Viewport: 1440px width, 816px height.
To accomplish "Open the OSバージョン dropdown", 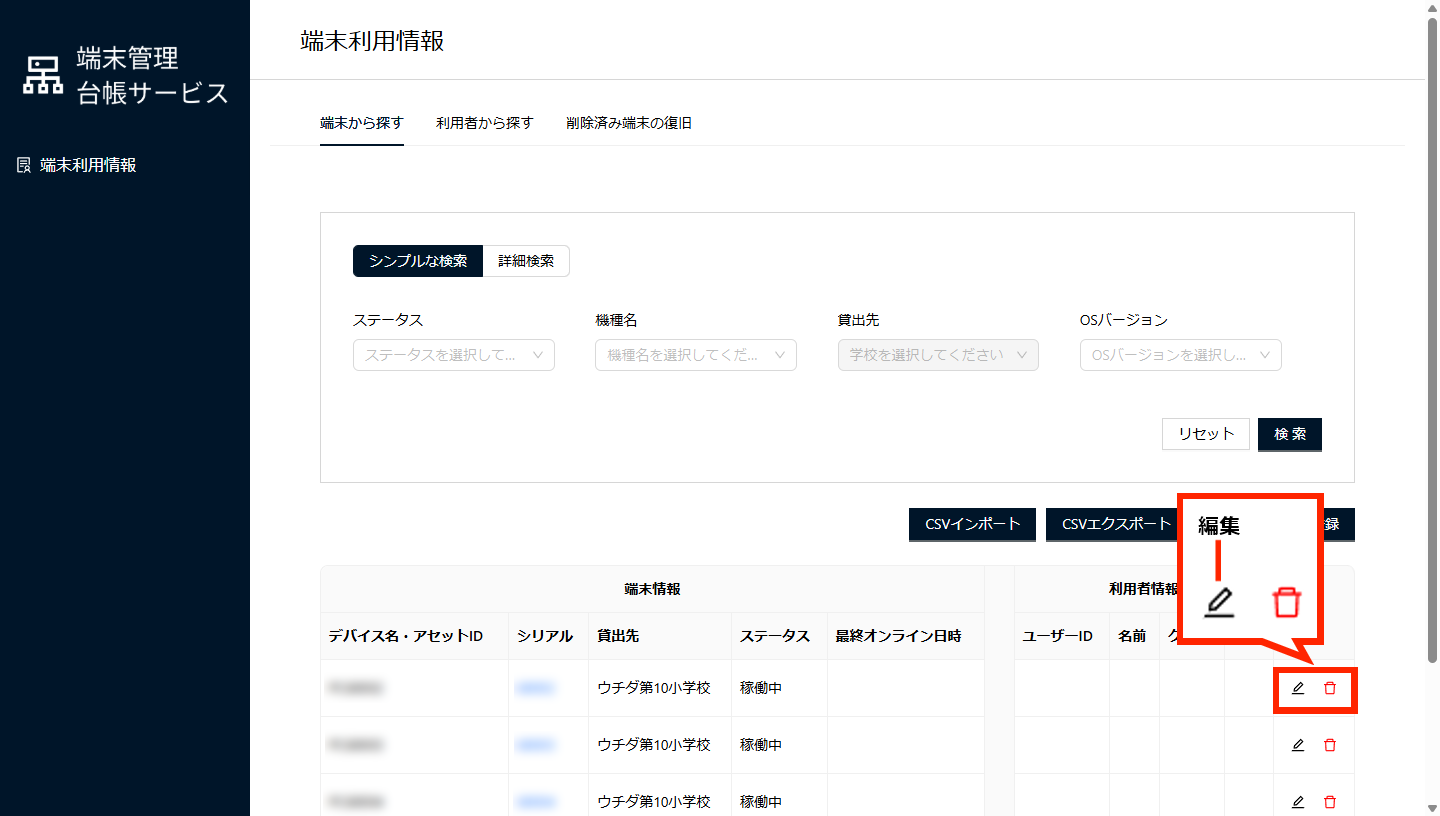I will pyautogui.click(x=1180, y=355).
